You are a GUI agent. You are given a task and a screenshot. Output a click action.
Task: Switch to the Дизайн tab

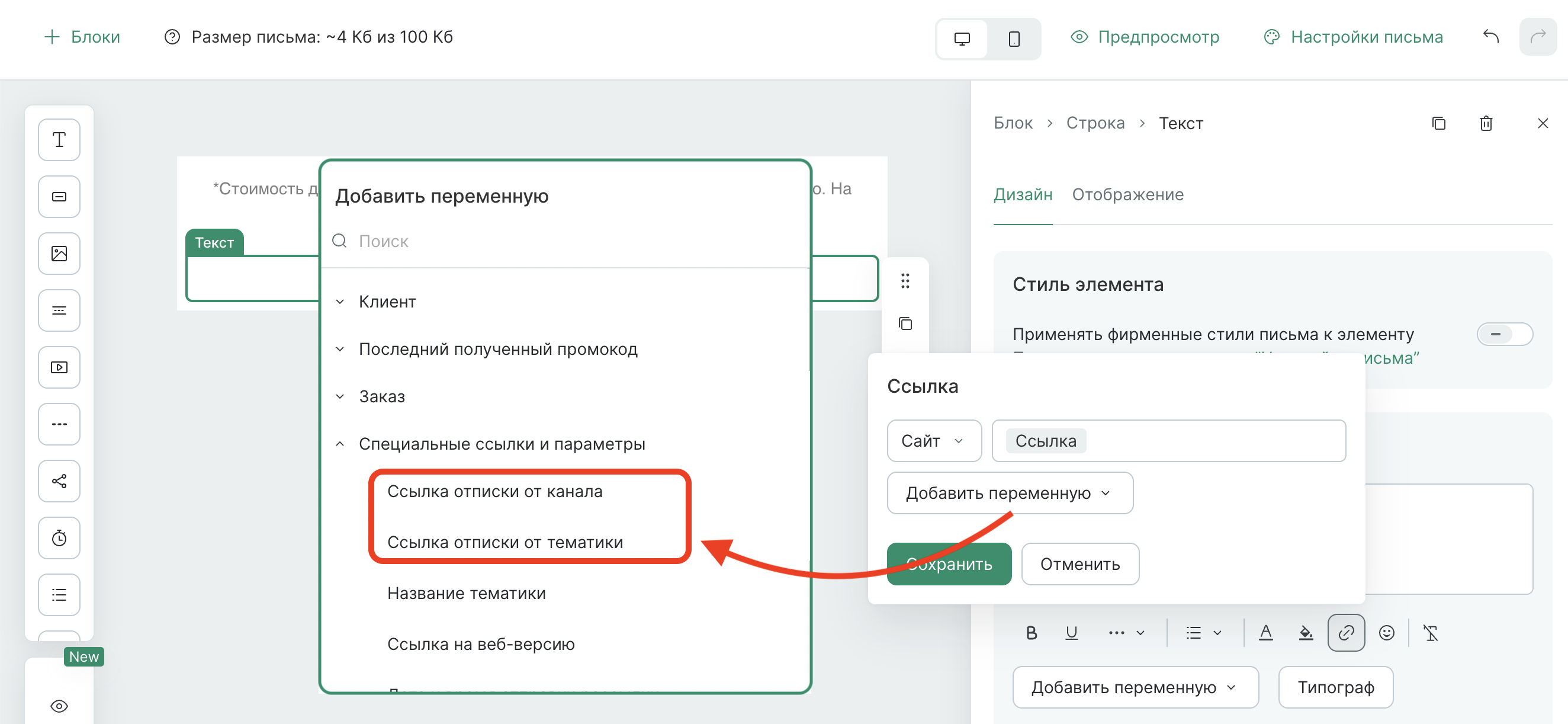(x=1023, y=195)
